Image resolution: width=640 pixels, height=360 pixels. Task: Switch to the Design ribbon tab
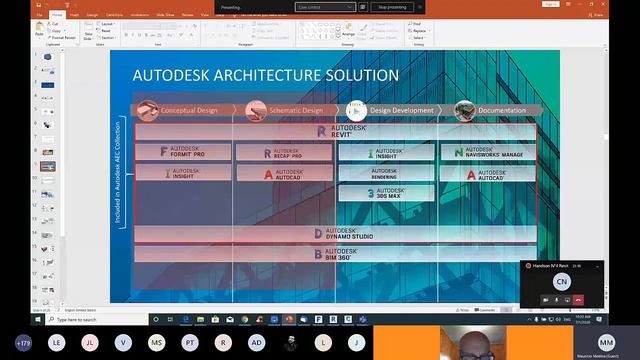click(x=92, y=15)
